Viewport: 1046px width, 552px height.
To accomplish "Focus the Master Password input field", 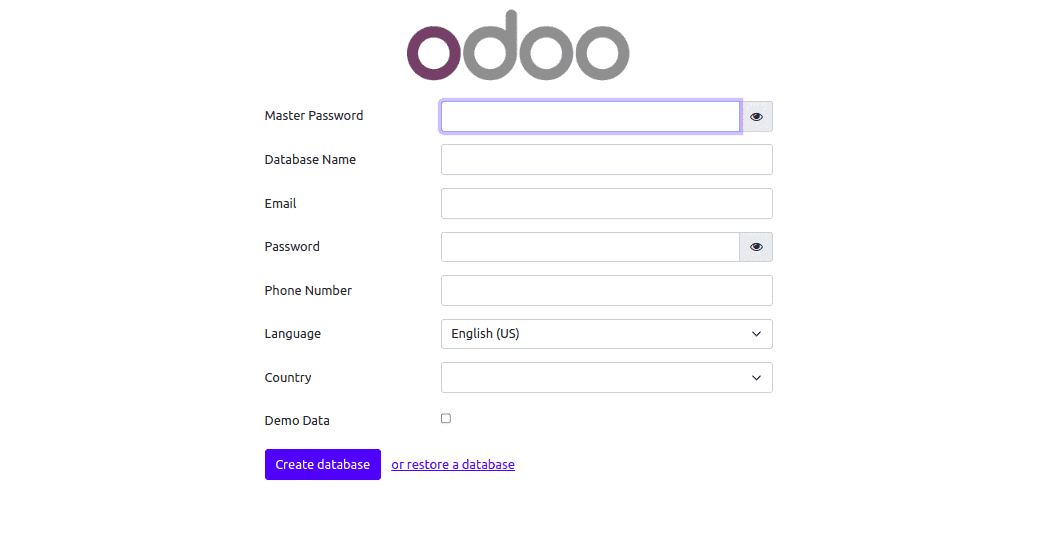I will pyautogui.click(x=590, y=117).
